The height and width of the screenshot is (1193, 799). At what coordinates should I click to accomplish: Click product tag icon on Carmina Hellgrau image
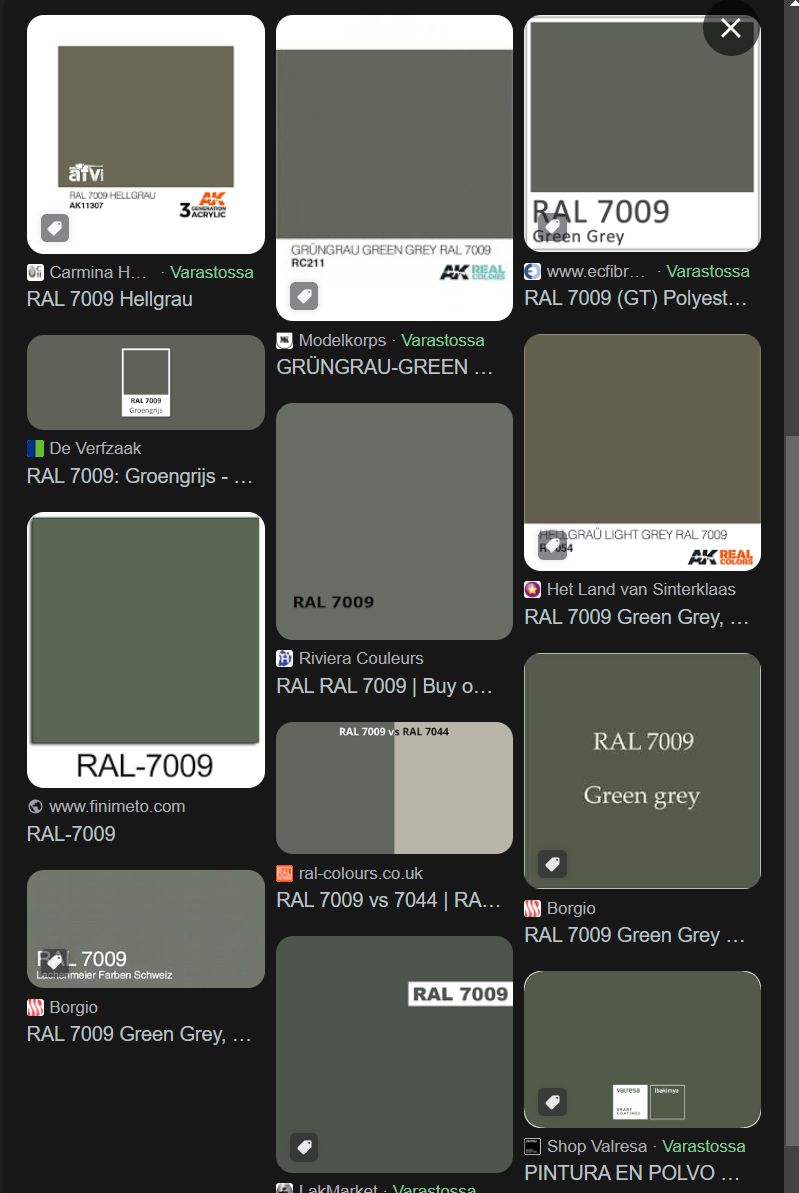tap(55, 227)
